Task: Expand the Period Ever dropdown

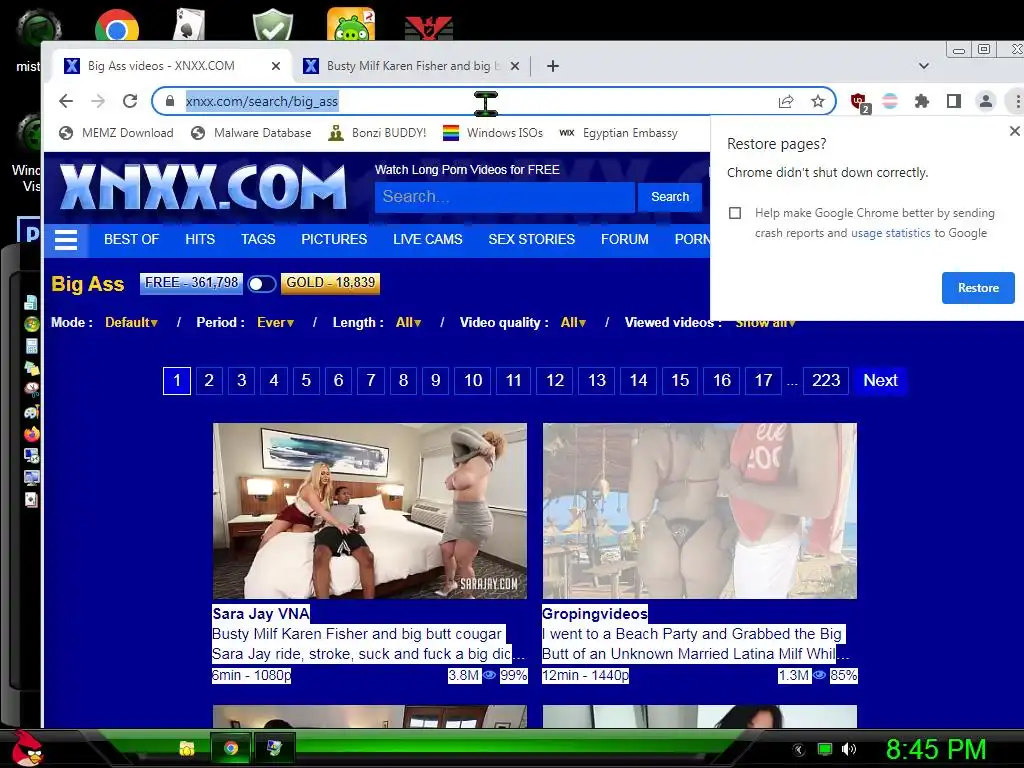Action: [276, 323]
